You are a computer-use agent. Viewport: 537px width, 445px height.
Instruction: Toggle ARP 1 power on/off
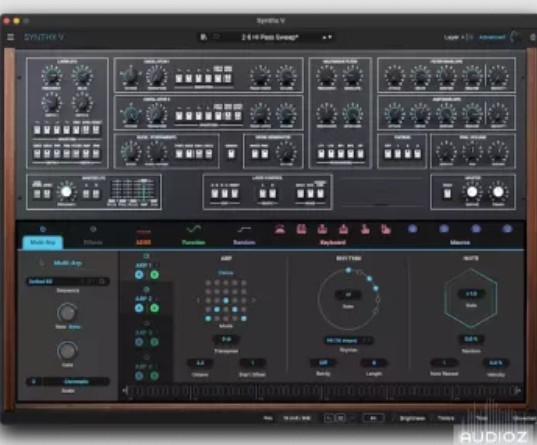tap(146, 256)
